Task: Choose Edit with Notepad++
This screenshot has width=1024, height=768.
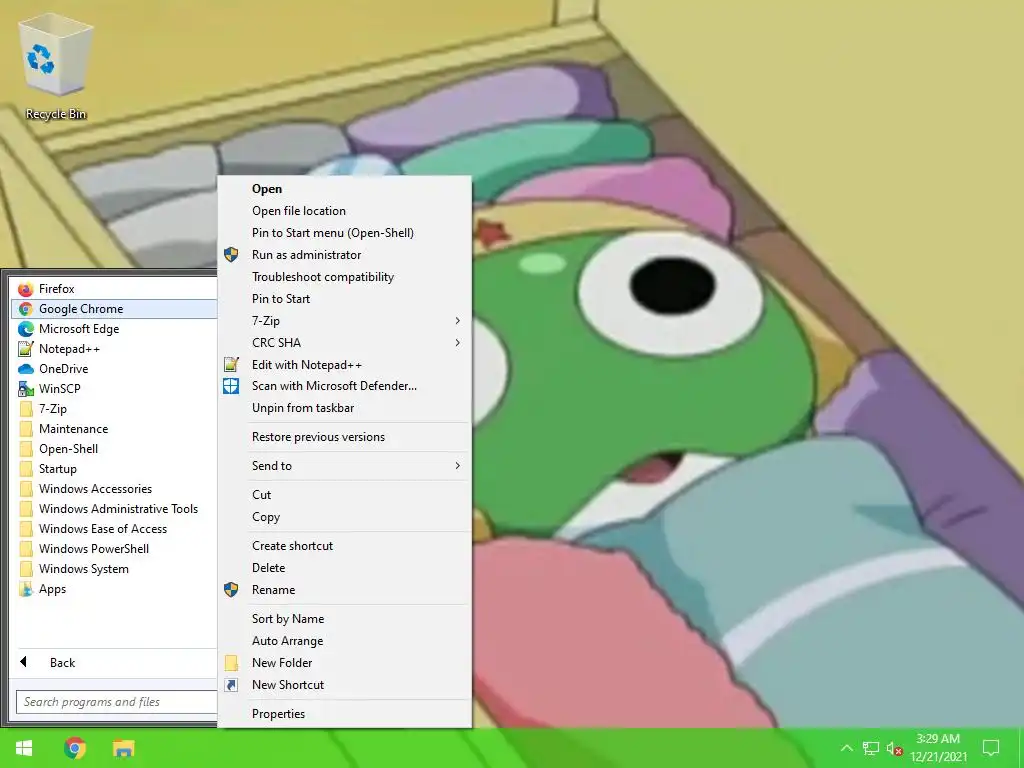Action: 344,365
